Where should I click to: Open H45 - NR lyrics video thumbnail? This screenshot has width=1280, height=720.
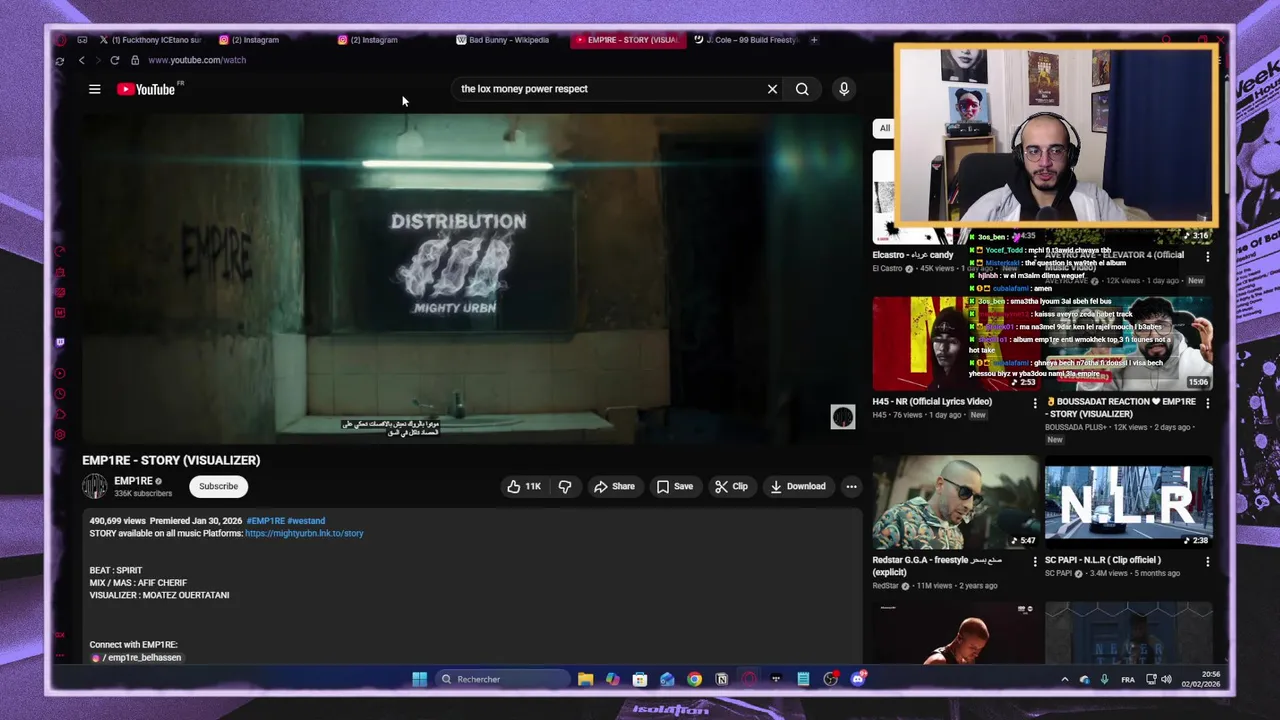pyautogui.click(x=955, y=343)
